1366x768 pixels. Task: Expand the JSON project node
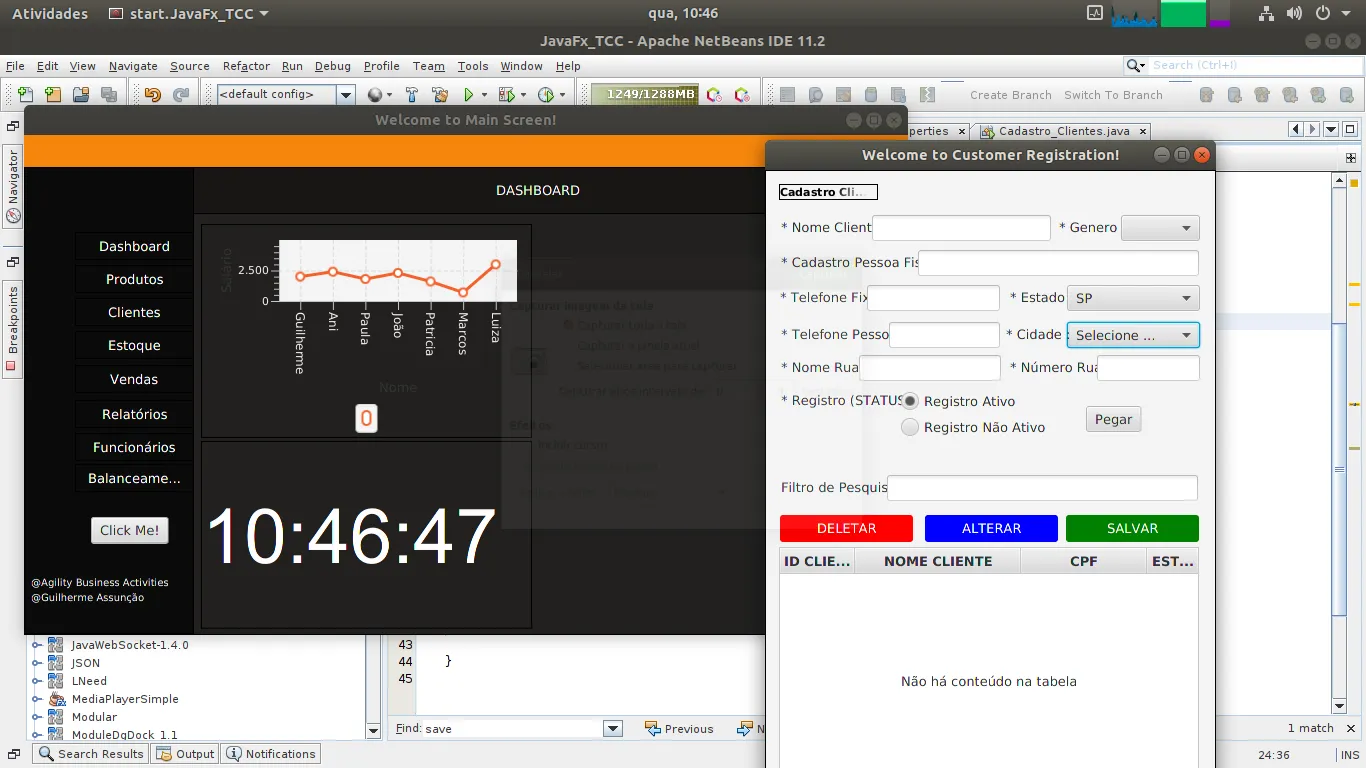[38, 663]
